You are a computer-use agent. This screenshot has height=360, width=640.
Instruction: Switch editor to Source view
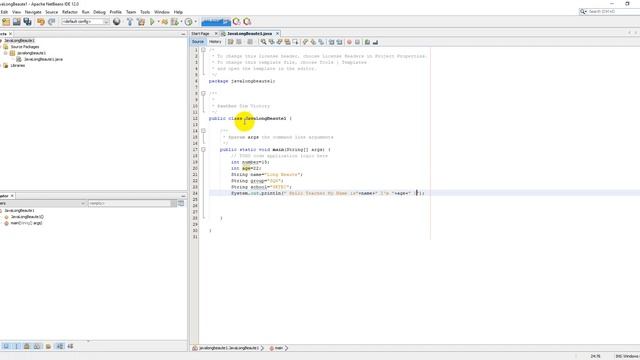point(198,42)
